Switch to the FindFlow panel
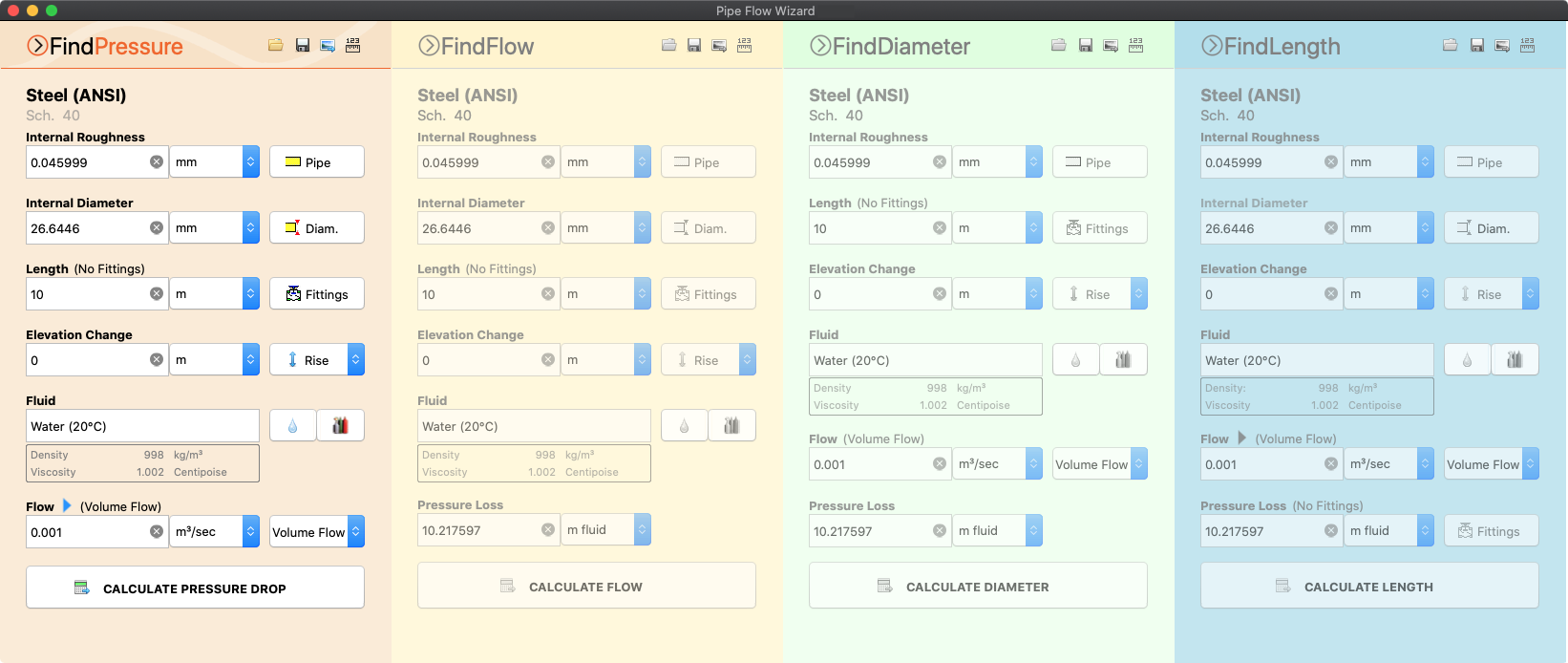The height and width of the screenshot is (663, 1568). coord(476,46)
